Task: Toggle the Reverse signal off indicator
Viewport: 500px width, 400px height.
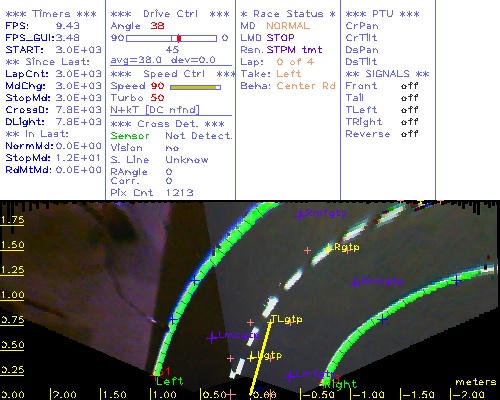Action: click(409, 134)
